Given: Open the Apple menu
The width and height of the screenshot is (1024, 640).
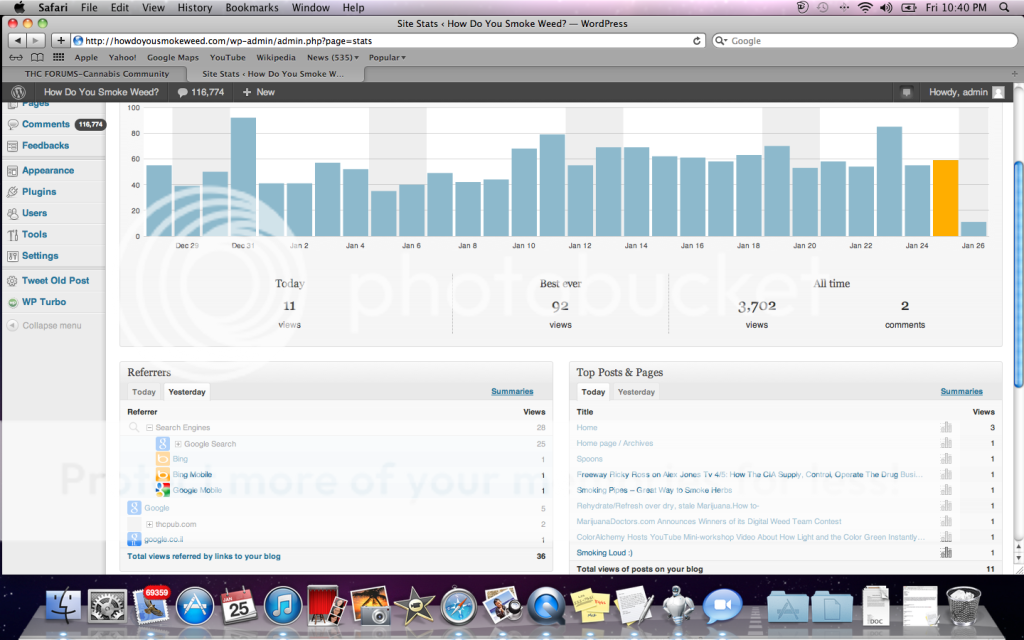Looking at the screenshot, I should pyautogui.click(x=19, y=8).
